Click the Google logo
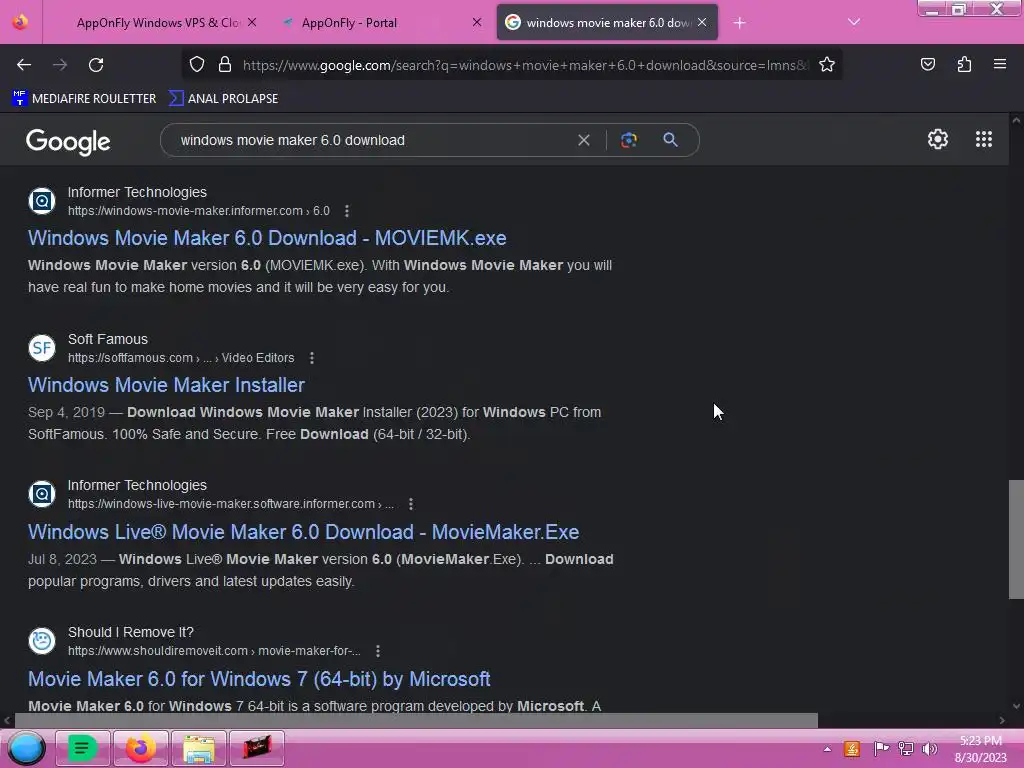Screen dimensions: 1024x768 [x=68, y=141]
